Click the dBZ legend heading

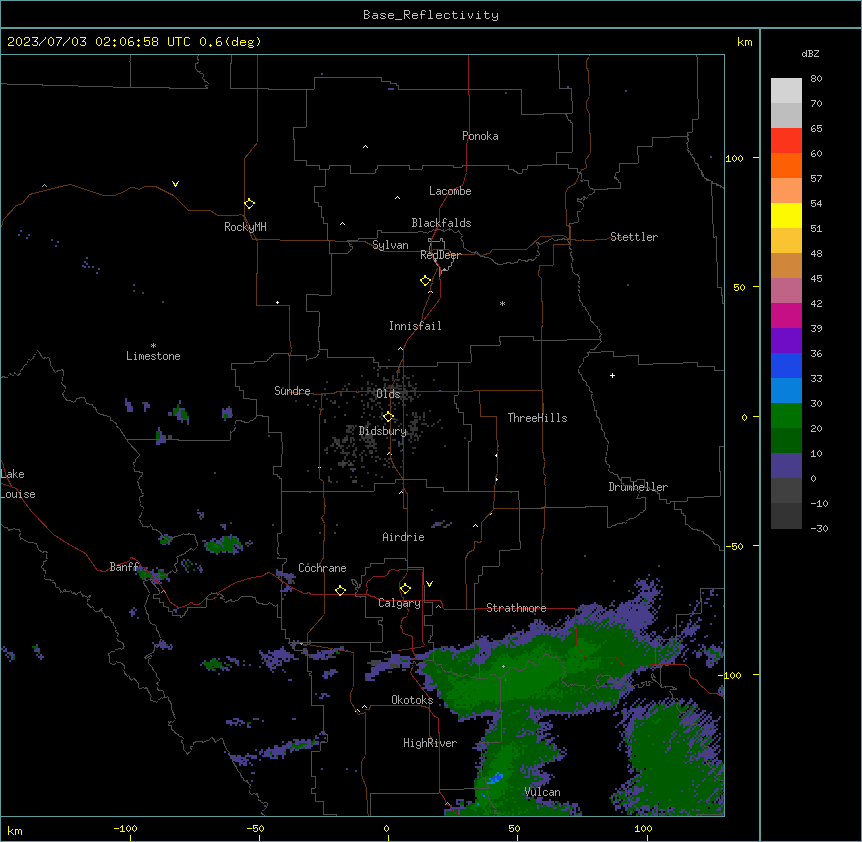click(810, 53)
